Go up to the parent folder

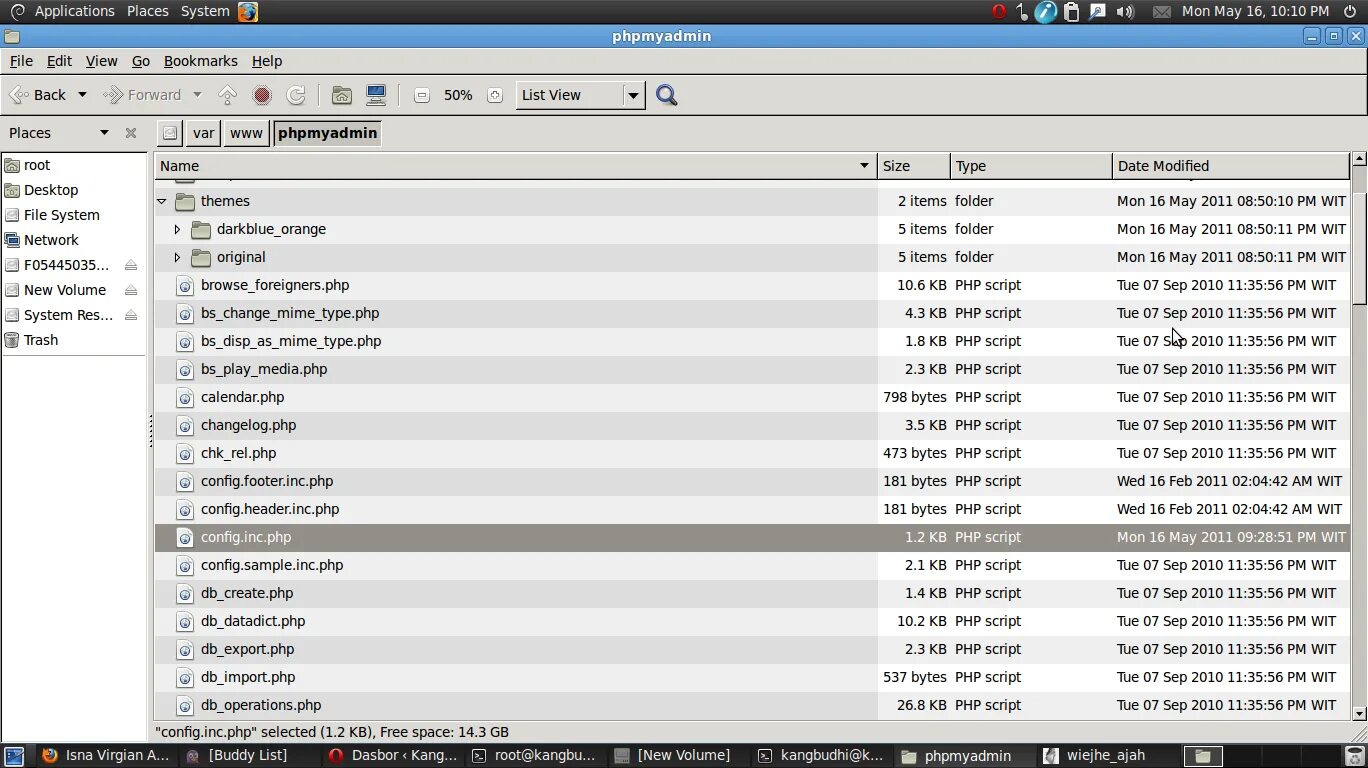click(x=228, y=95)
